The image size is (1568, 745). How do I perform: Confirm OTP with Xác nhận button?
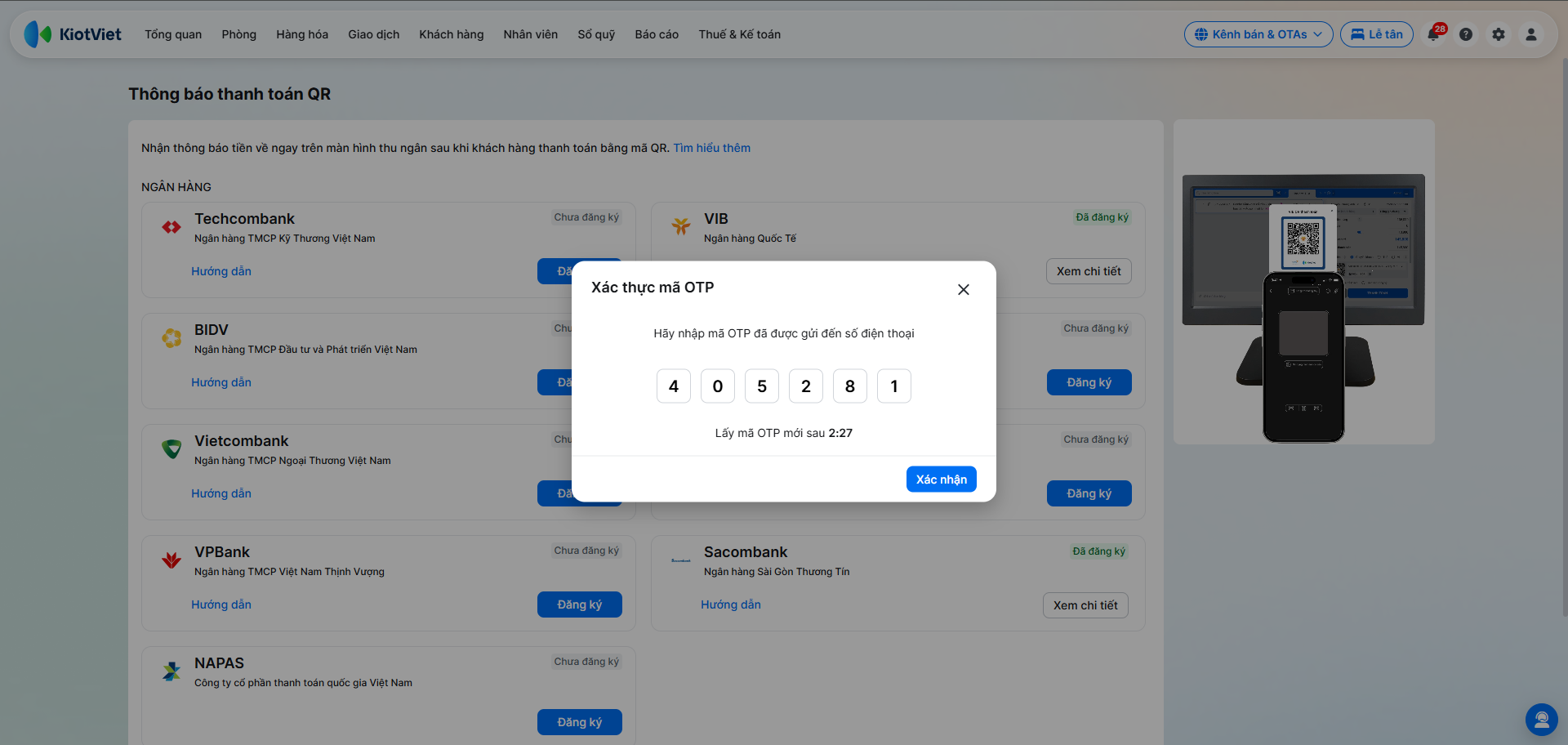click(942, 480)
